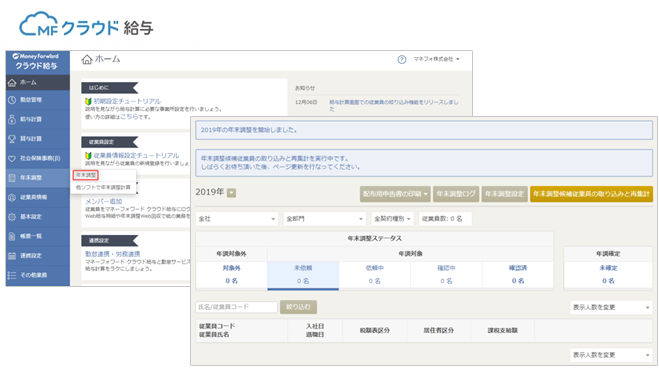Screen dimensions: 659x368
Task: Open 帳票一覧 document icon in sidebar
Action: pos(12,236)
